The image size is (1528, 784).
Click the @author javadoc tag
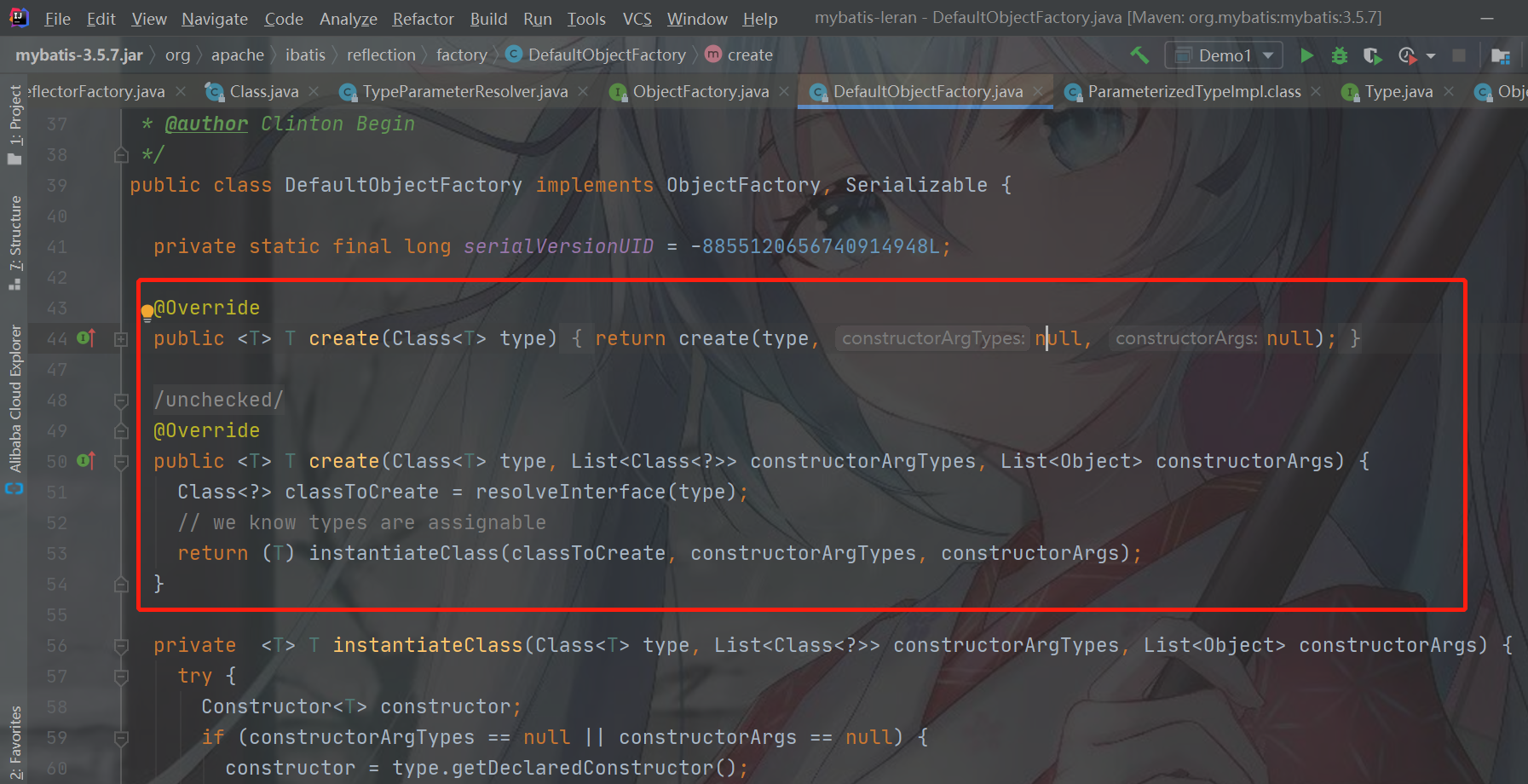coord(206,124)
